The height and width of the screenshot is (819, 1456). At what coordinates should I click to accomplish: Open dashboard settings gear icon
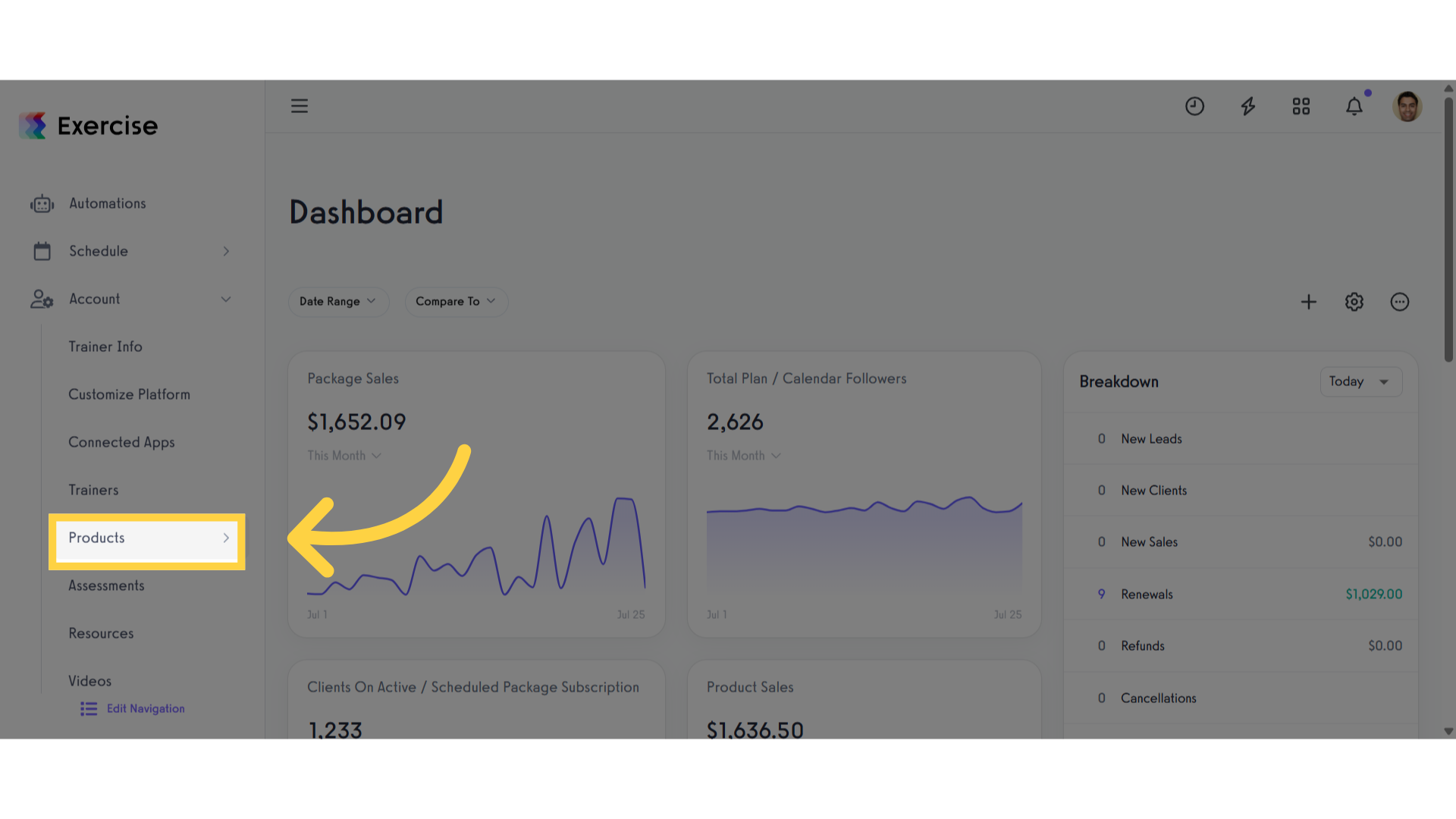click(1354, 302)
